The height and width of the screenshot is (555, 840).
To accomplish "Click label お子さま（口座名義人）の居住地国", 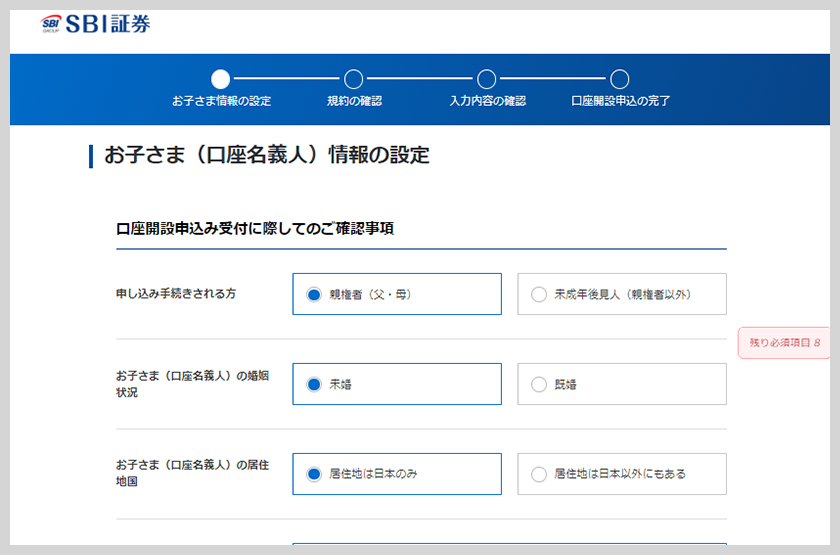I will pos(192,474).
